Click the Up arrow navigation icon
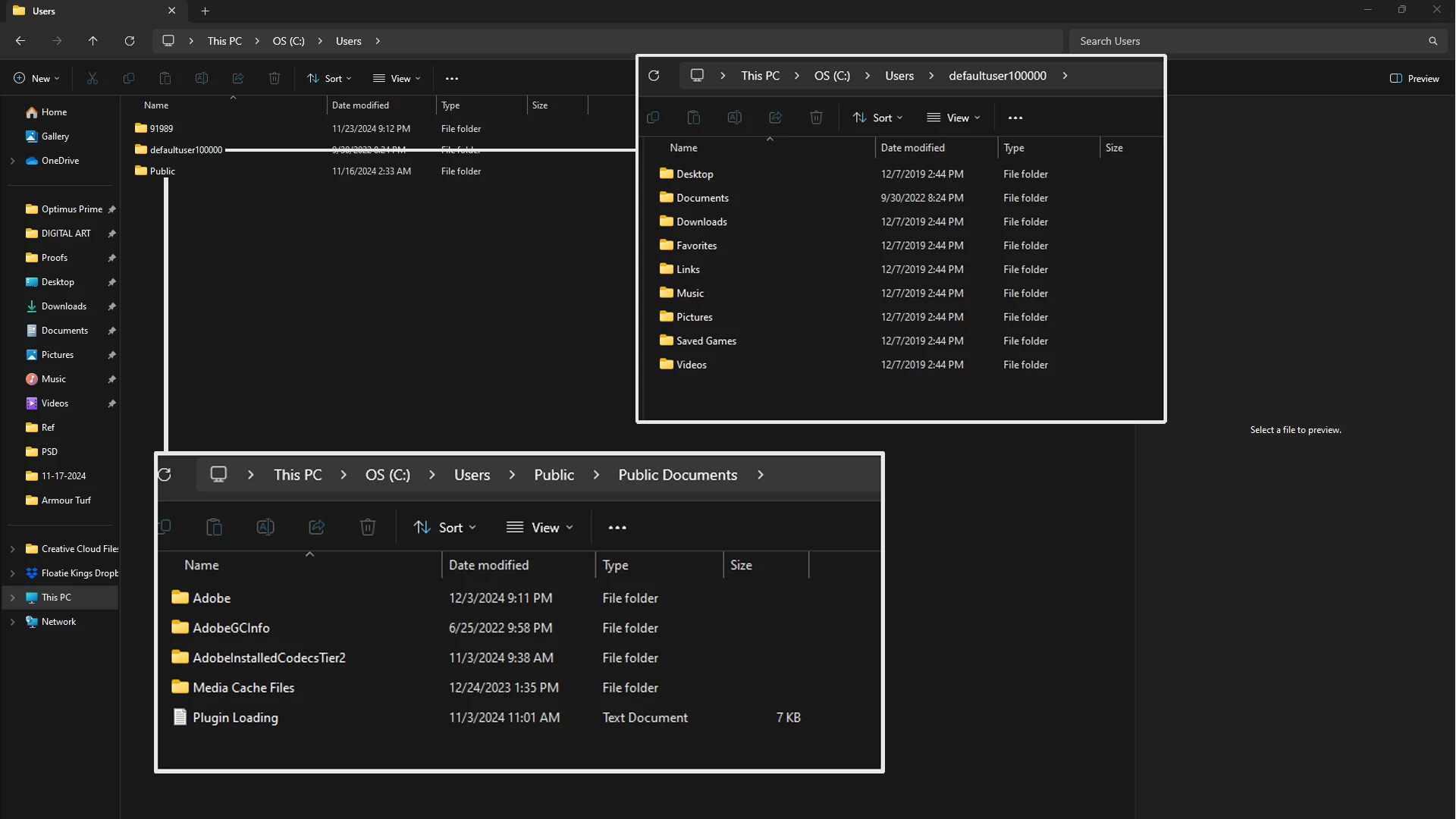 click(x=93, y=41)
